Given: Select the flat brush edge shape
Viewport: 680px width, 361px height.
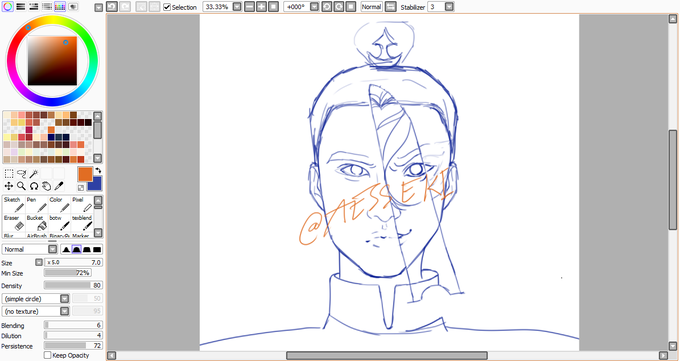Looking at the screenshot, I should 97,249.
